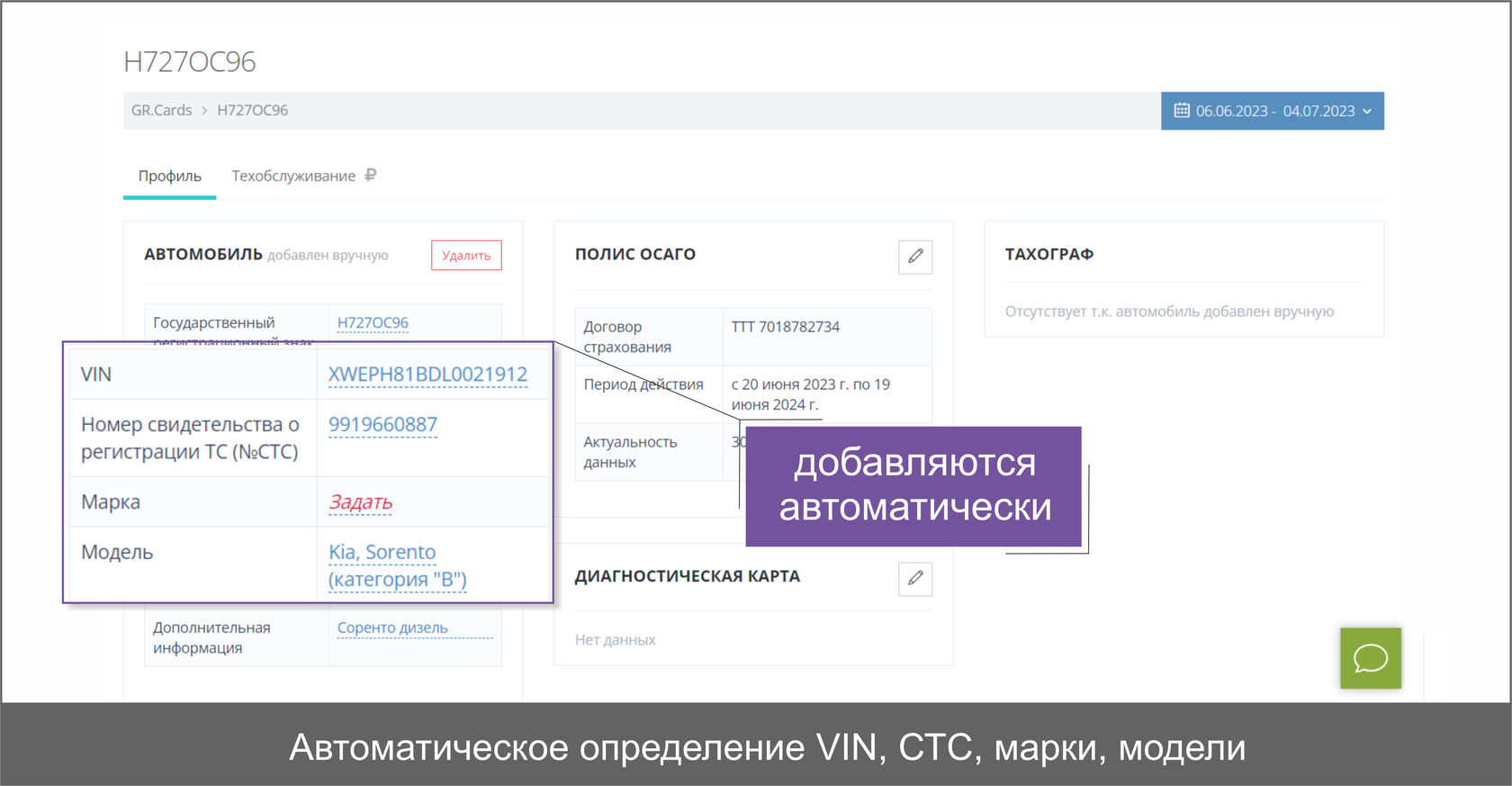Click the Нет данных text in diagnostic card
Image resolution: width=1512 pixels, height=786 pixels.
616,640
